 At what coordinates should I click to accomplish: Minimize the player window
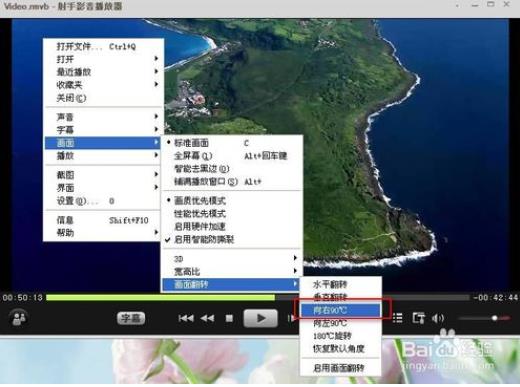(x=475, y=5)
